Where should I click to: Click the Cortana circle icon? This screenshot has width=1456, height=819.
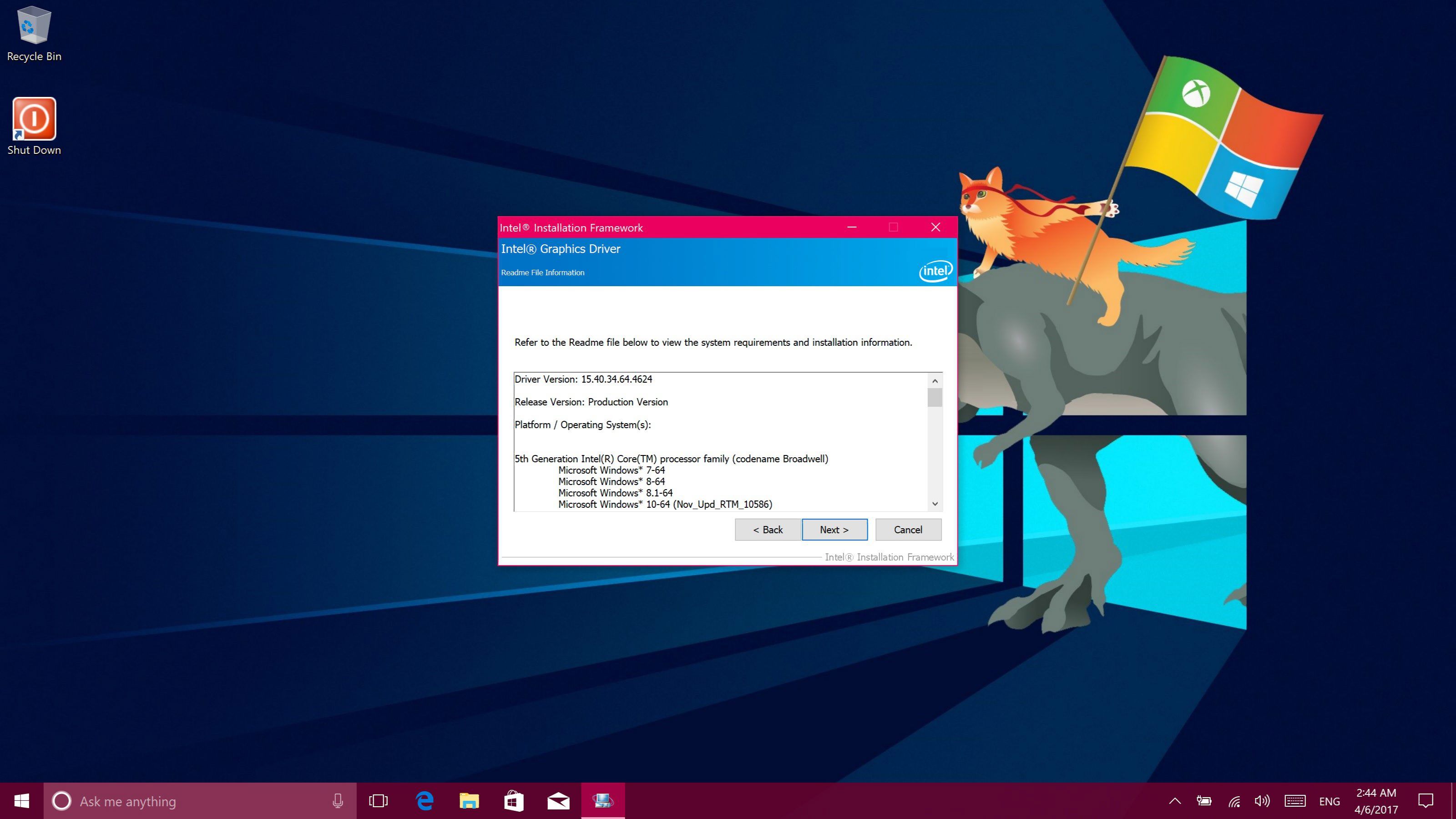coord(61,801)
